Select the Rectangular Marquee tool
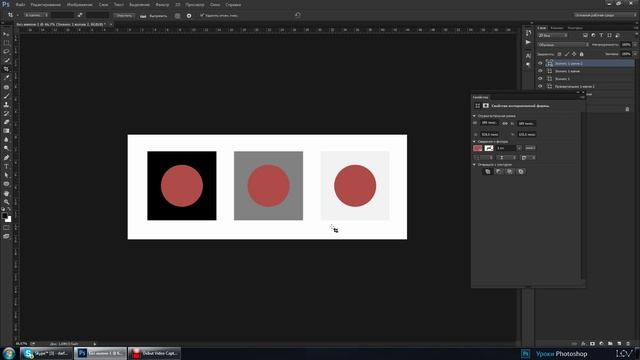Viewport: 640px width, 360px height. (6, 43)
